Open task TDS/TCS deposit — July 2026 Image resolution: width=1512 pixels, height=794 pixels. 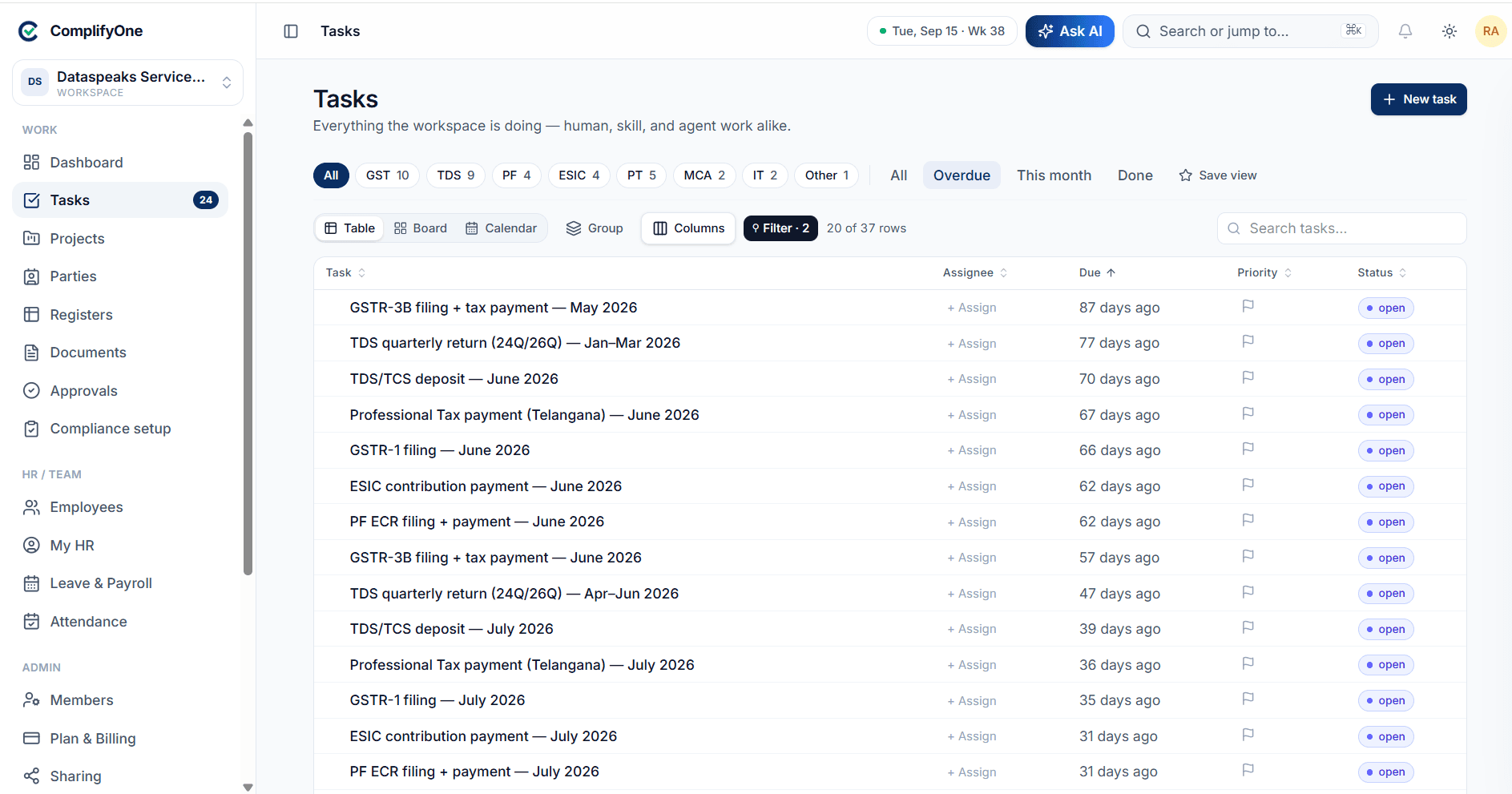(451, 629)
